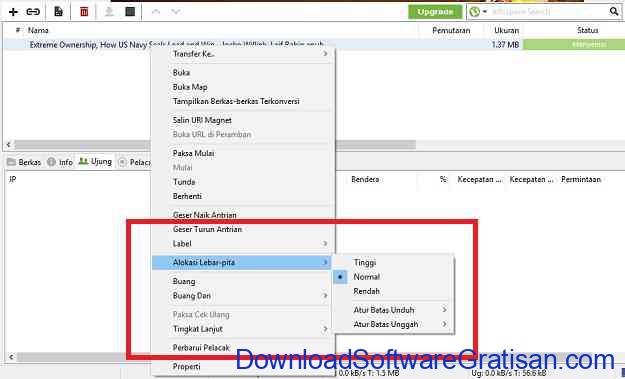Click the search magnifier icon

tap(614, 12)
